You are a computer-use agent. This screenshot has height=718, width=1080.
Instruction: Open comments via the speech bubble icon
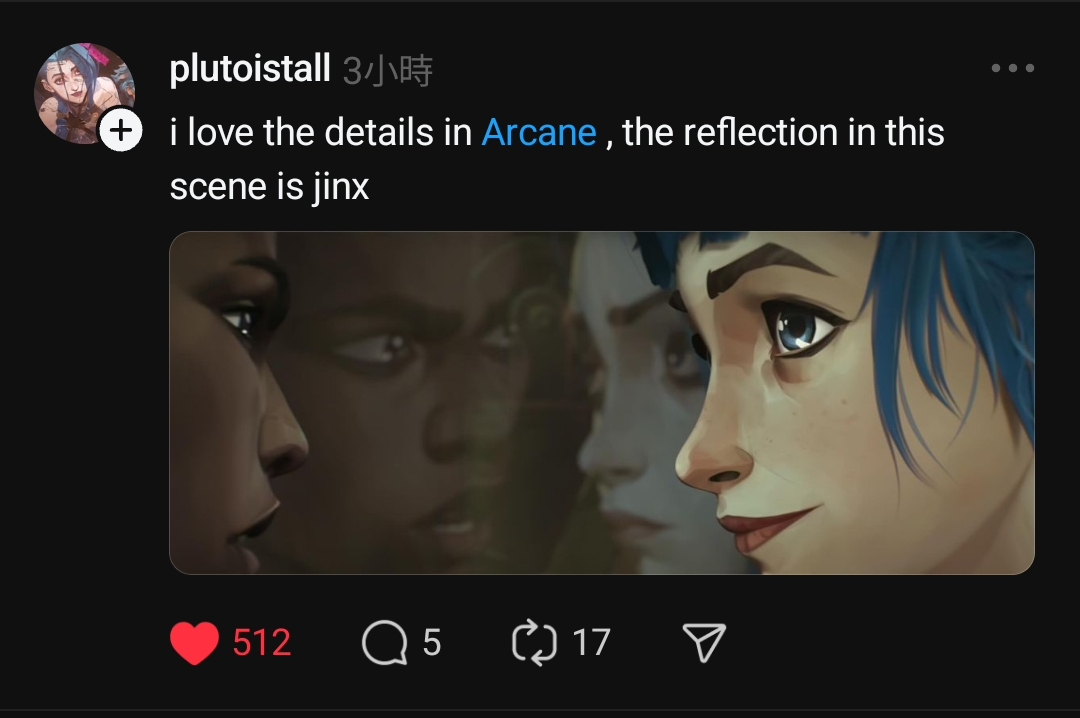tap(384, 642)
